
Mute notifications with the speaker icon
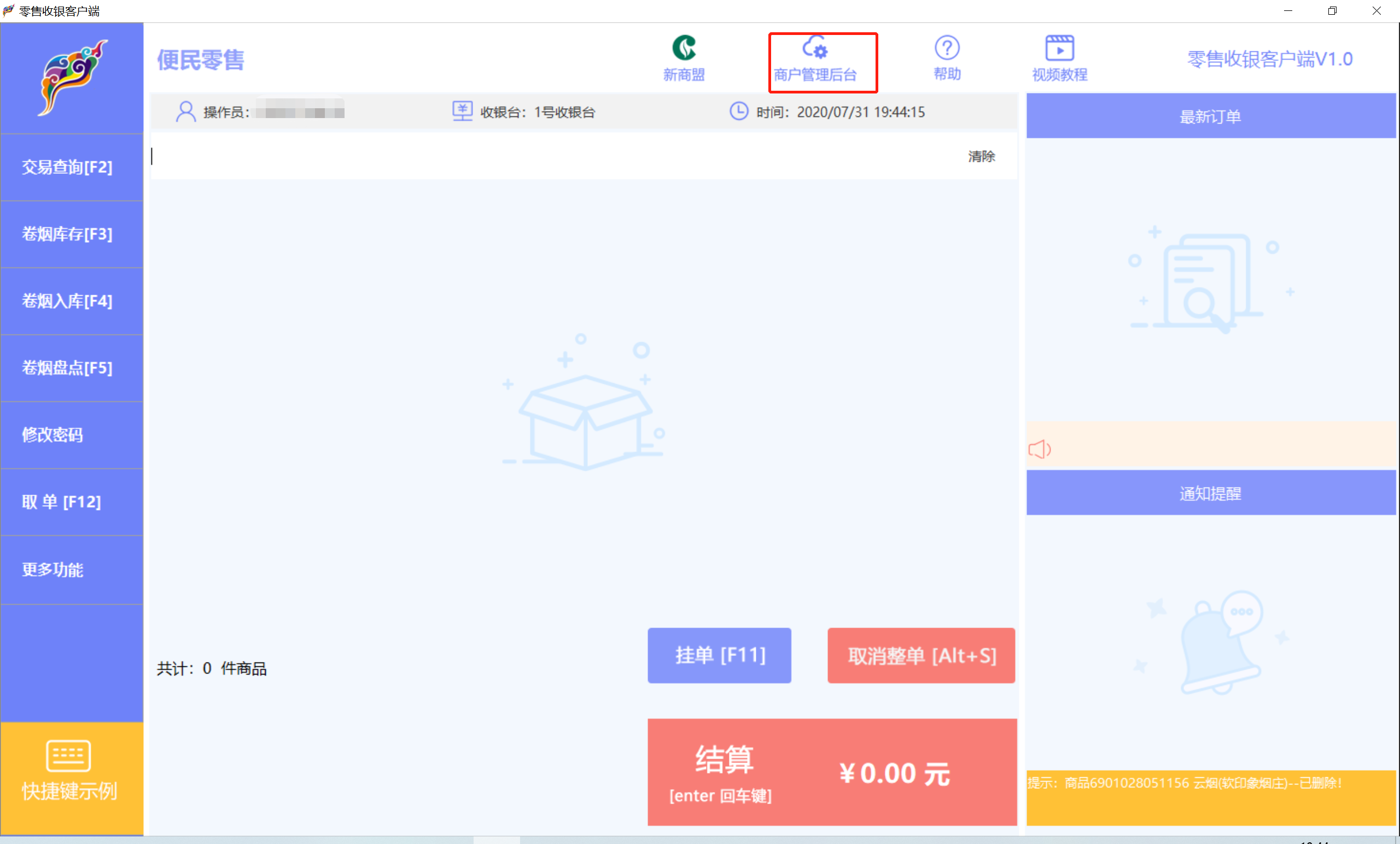pos(1039,449)
